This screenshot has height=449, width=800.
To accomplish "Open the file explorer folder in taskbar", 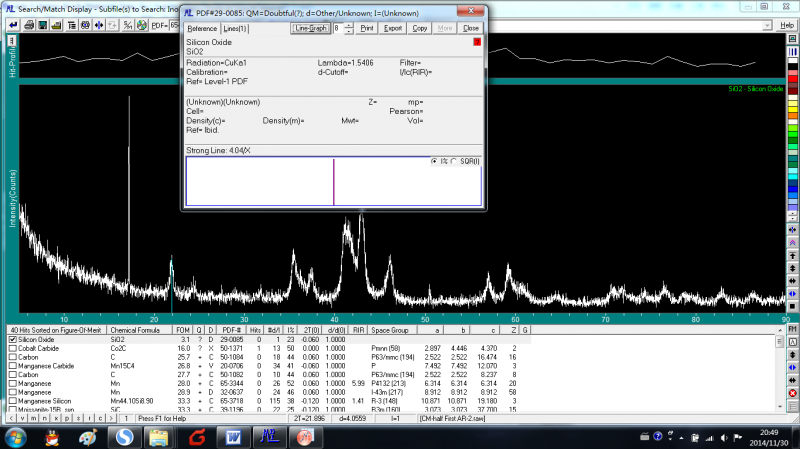I will (160, 437).
